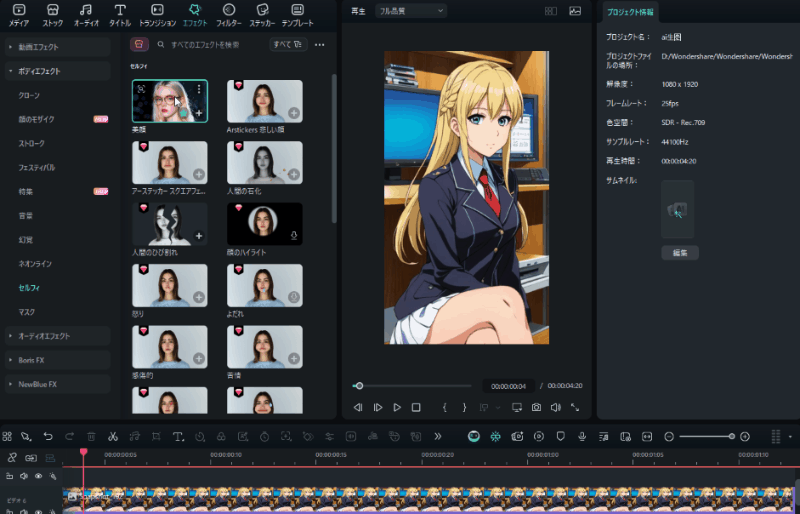800x514 pixels.
Task: Set the mark out right brace icon
Action: pyautogui.click(x=464, y=407)
